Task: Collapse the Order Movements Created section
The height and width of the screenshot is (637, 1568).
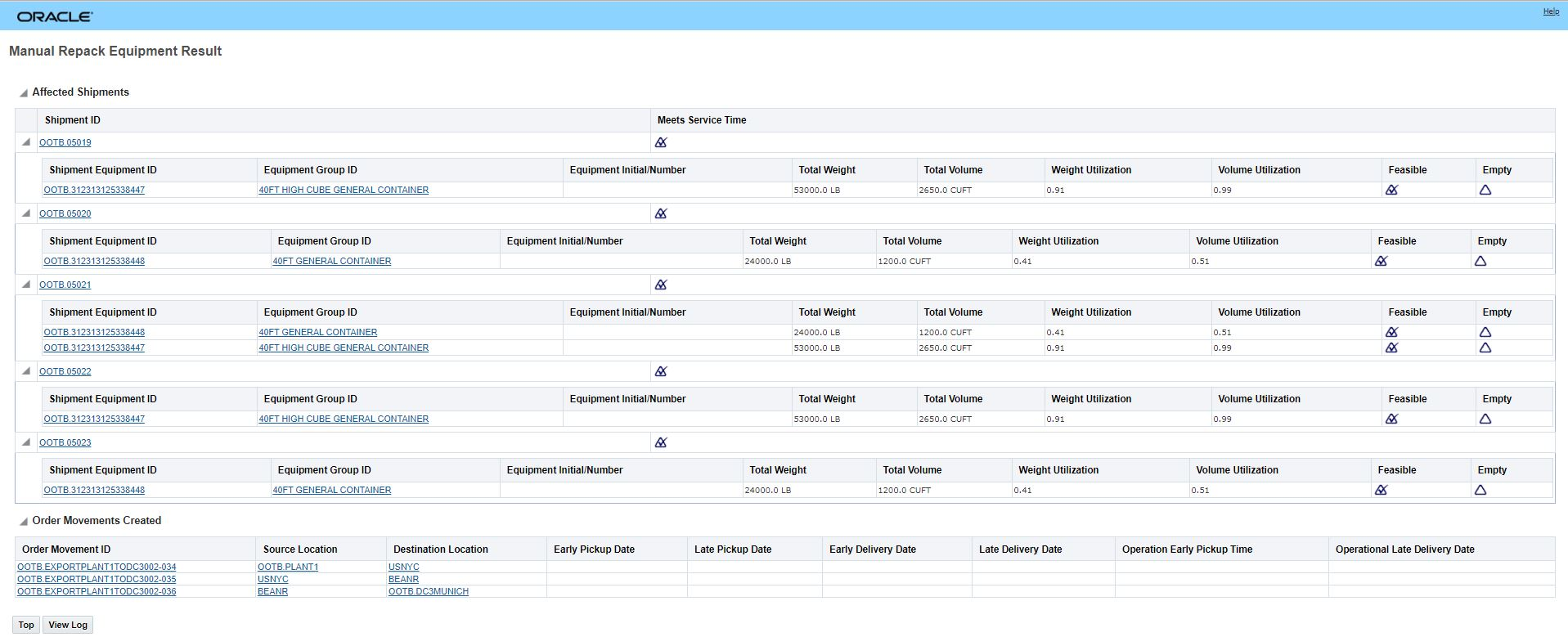Action: pyautogui.click(x=24, y=521)
